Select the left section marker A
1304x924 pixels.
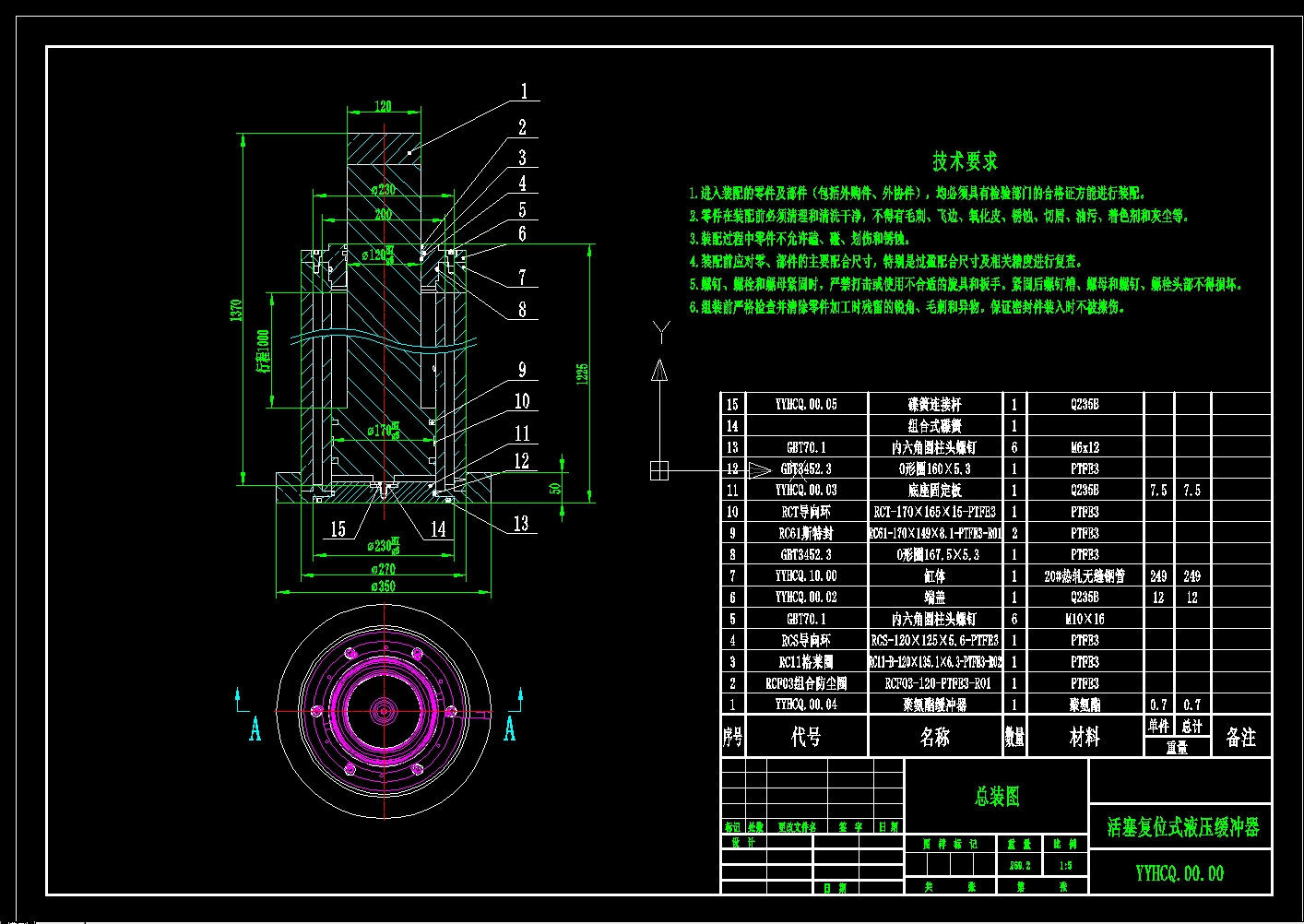(255, 731)
